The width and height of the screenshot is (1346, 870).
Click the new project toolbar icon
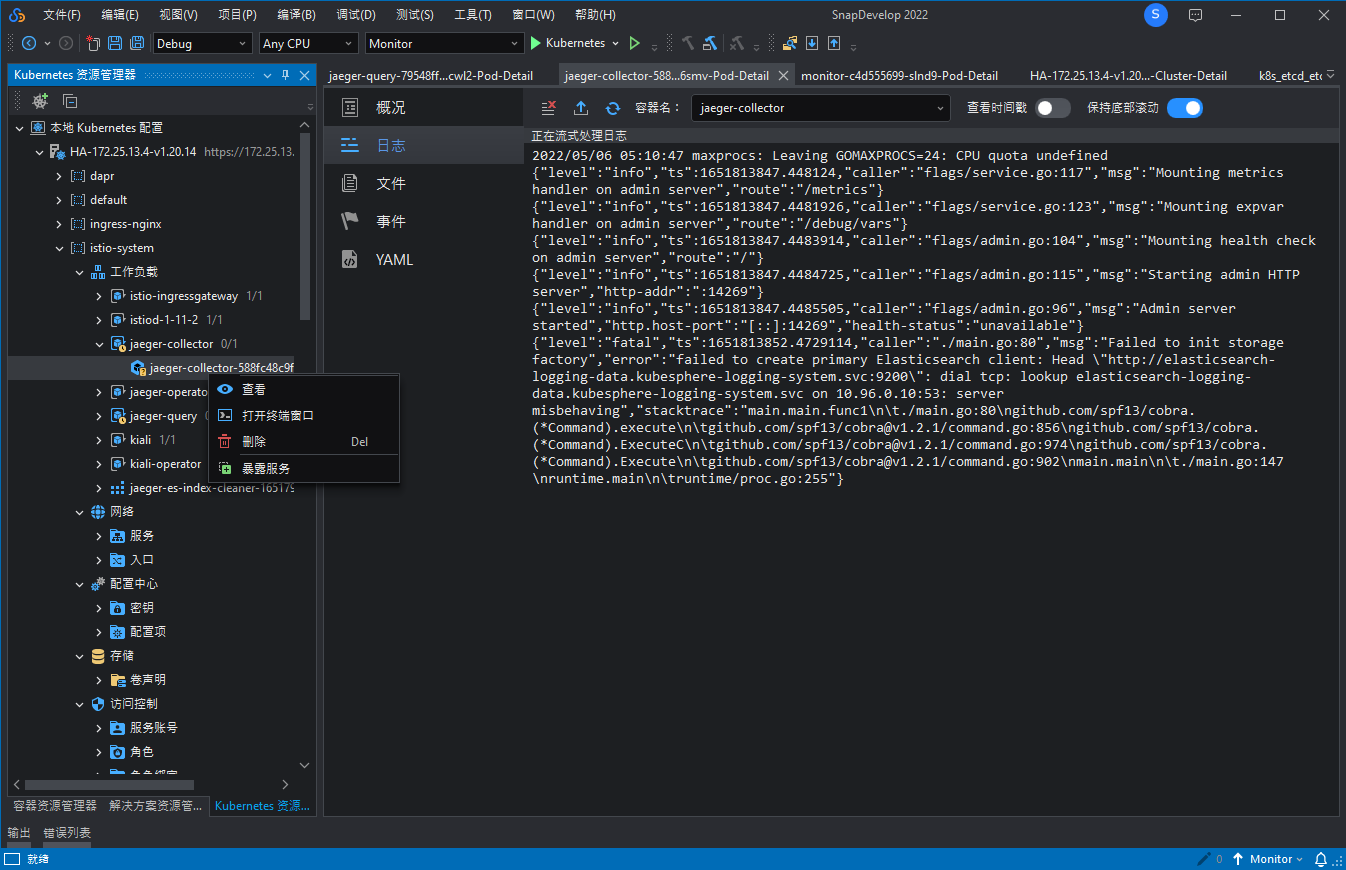93,43
